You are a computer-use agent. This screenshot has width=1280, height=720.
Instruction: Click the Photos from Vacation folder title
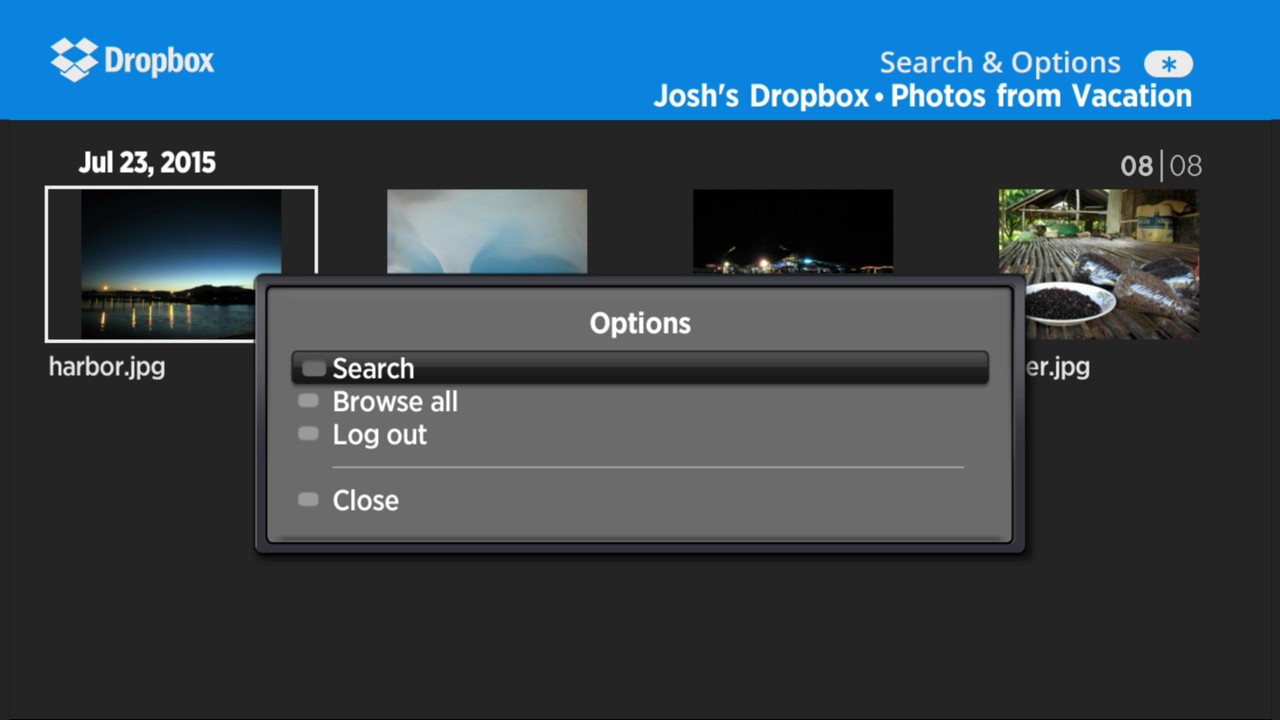click(1041, 97)
